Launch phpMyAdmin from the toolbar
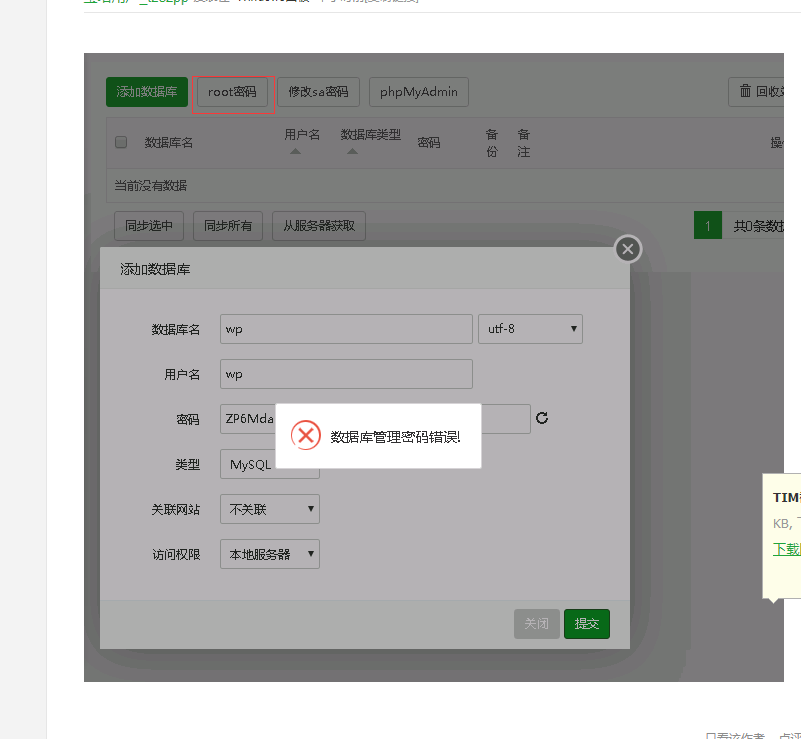 click(418, 92)
